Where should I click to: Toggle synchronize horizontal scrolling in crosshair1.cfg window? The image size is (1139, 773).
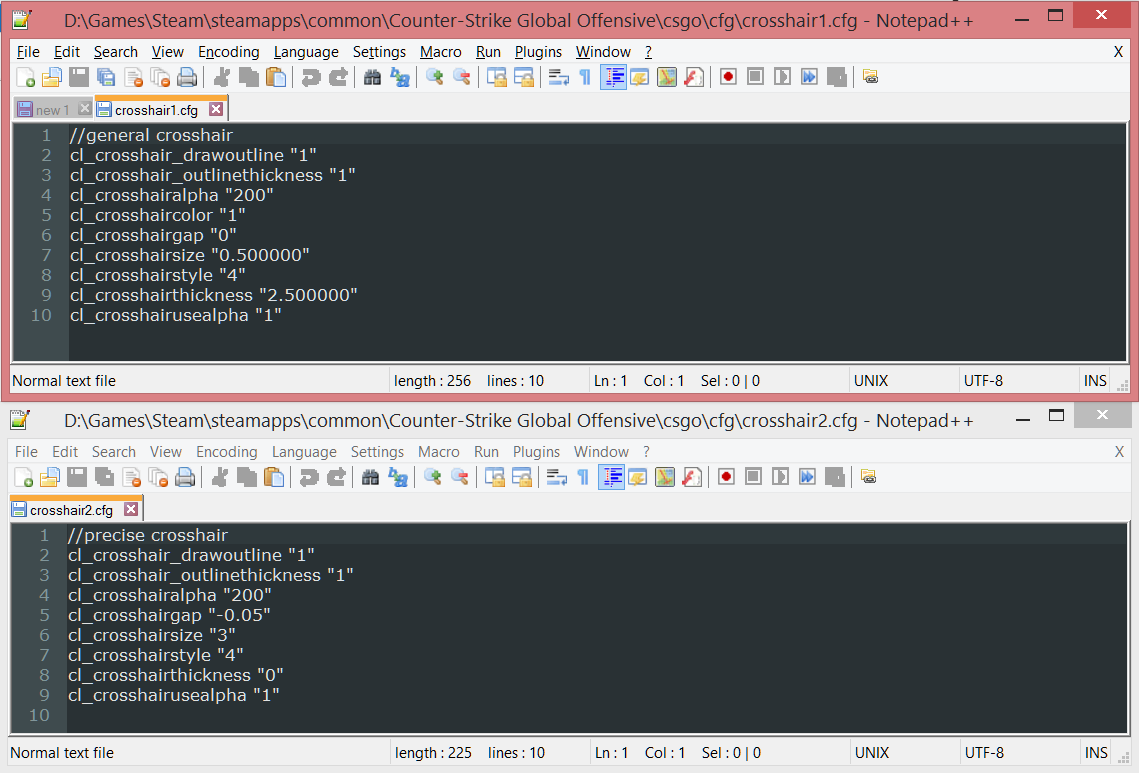(523, 77)
